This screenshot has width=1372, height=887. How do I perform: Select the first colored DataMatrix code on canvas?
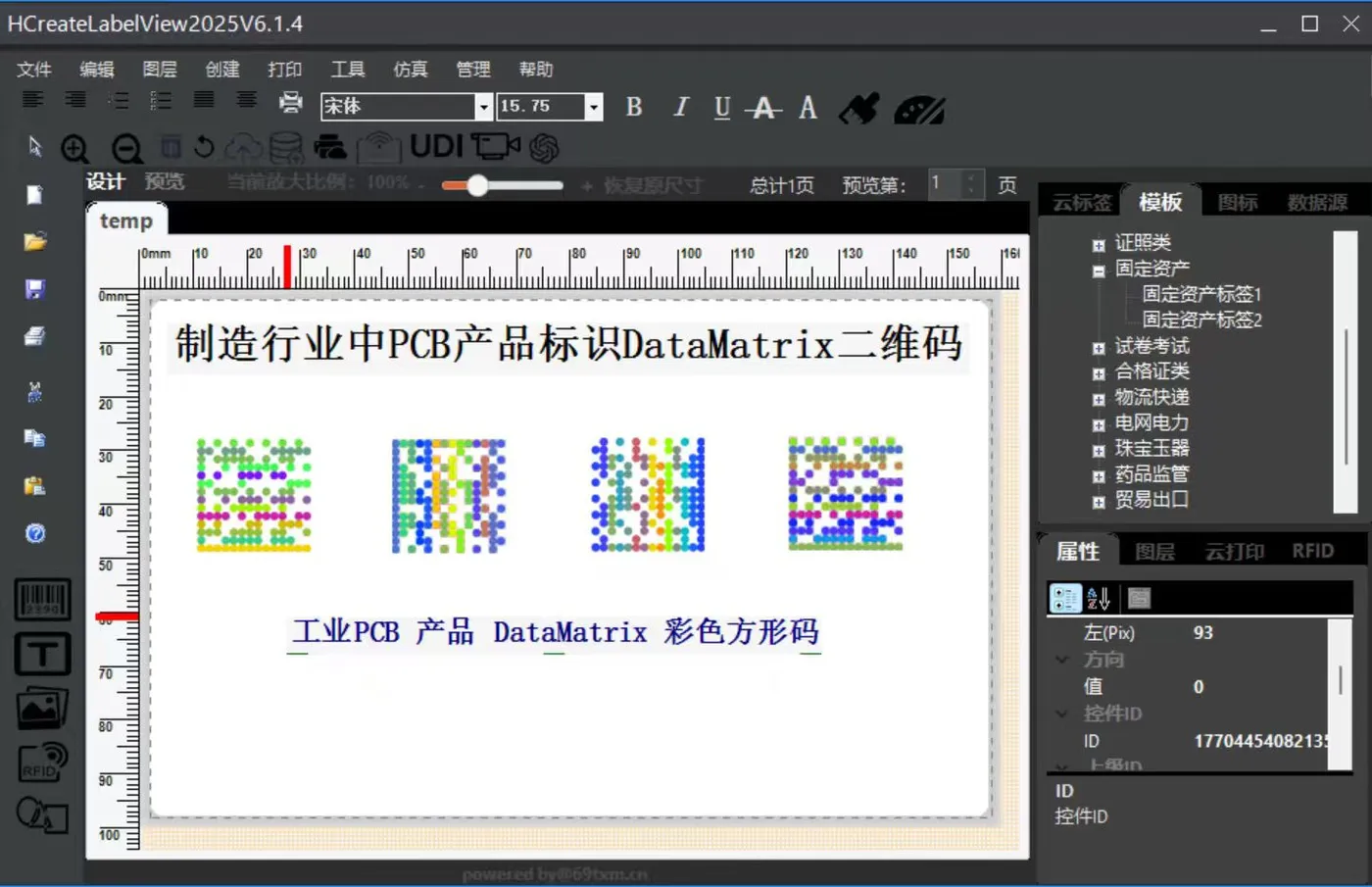point(254,495)
